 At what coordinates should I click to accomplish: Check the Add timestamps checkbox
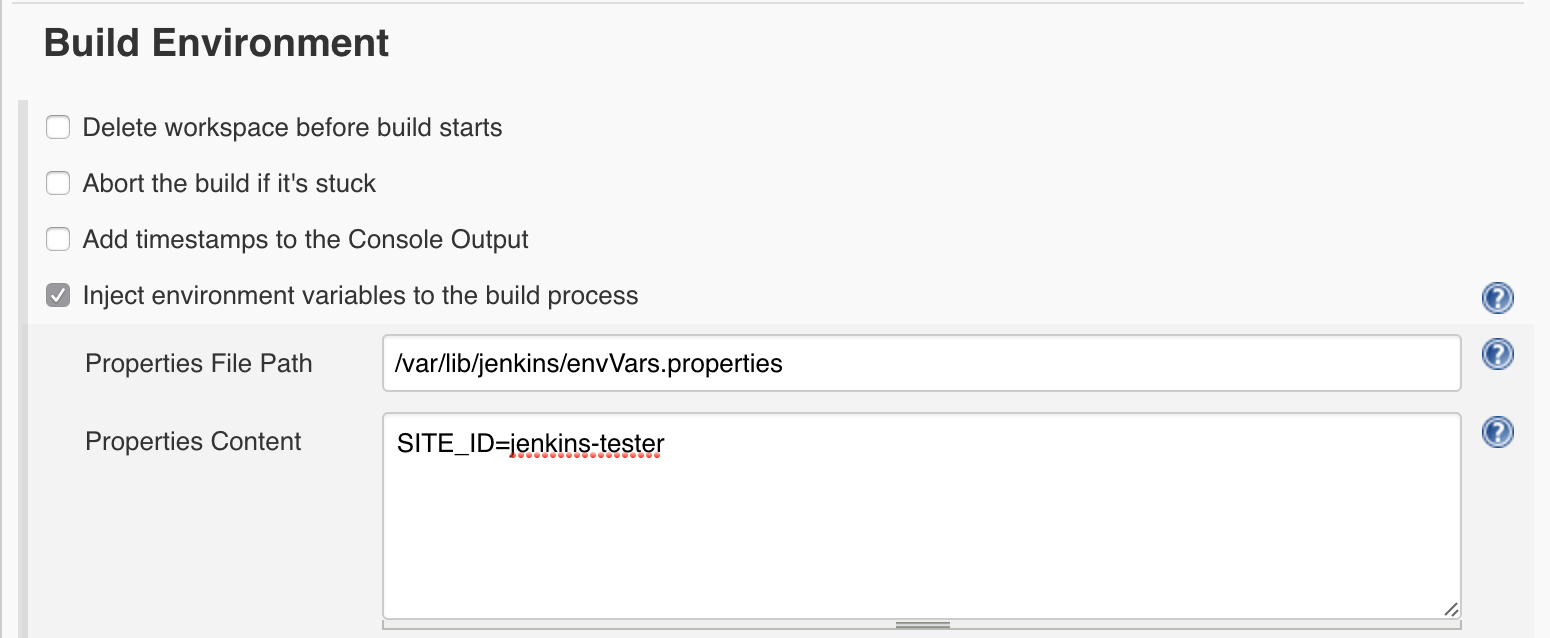coord(59,240)
